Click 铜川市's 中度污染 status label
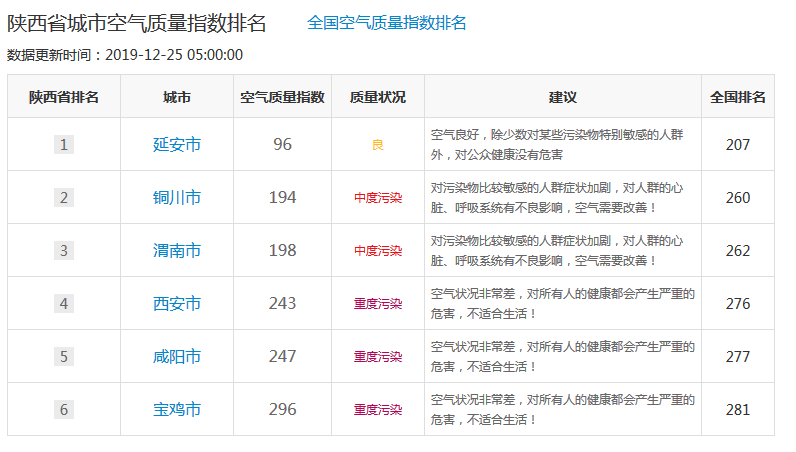Viewport: 796px width, 452px height. (x=378, y=198)
